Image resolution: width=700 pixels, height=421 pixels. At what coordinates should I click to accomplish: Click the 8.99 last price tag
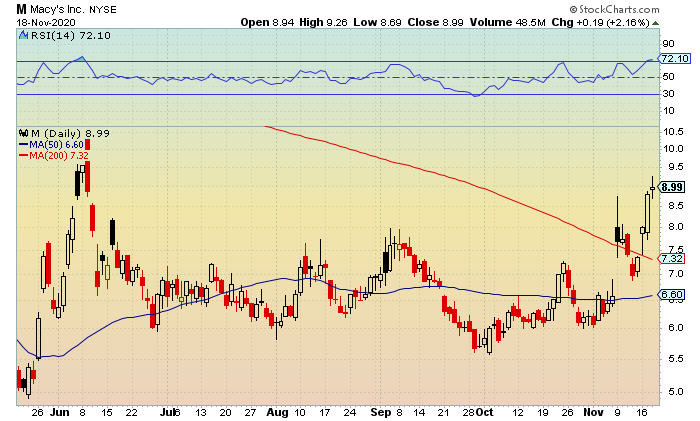tap(671, 187)
